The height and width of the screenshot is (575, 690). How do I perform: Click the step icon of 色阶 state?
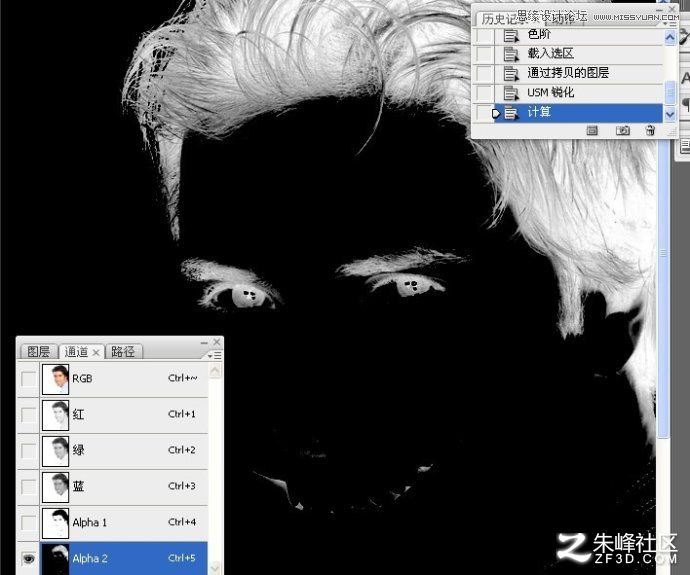pos(511,35)
